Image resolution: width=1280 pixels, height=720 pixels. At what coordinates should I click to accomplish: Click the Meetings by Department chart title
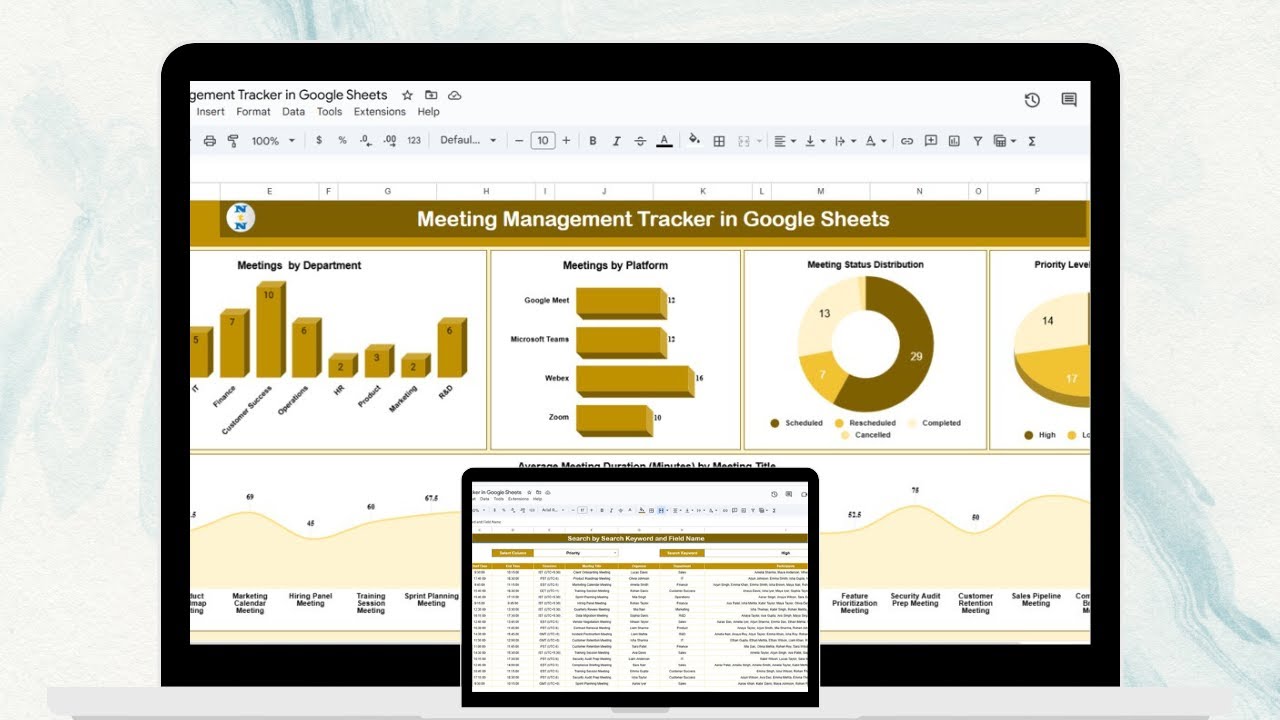(x=299, y=266)
